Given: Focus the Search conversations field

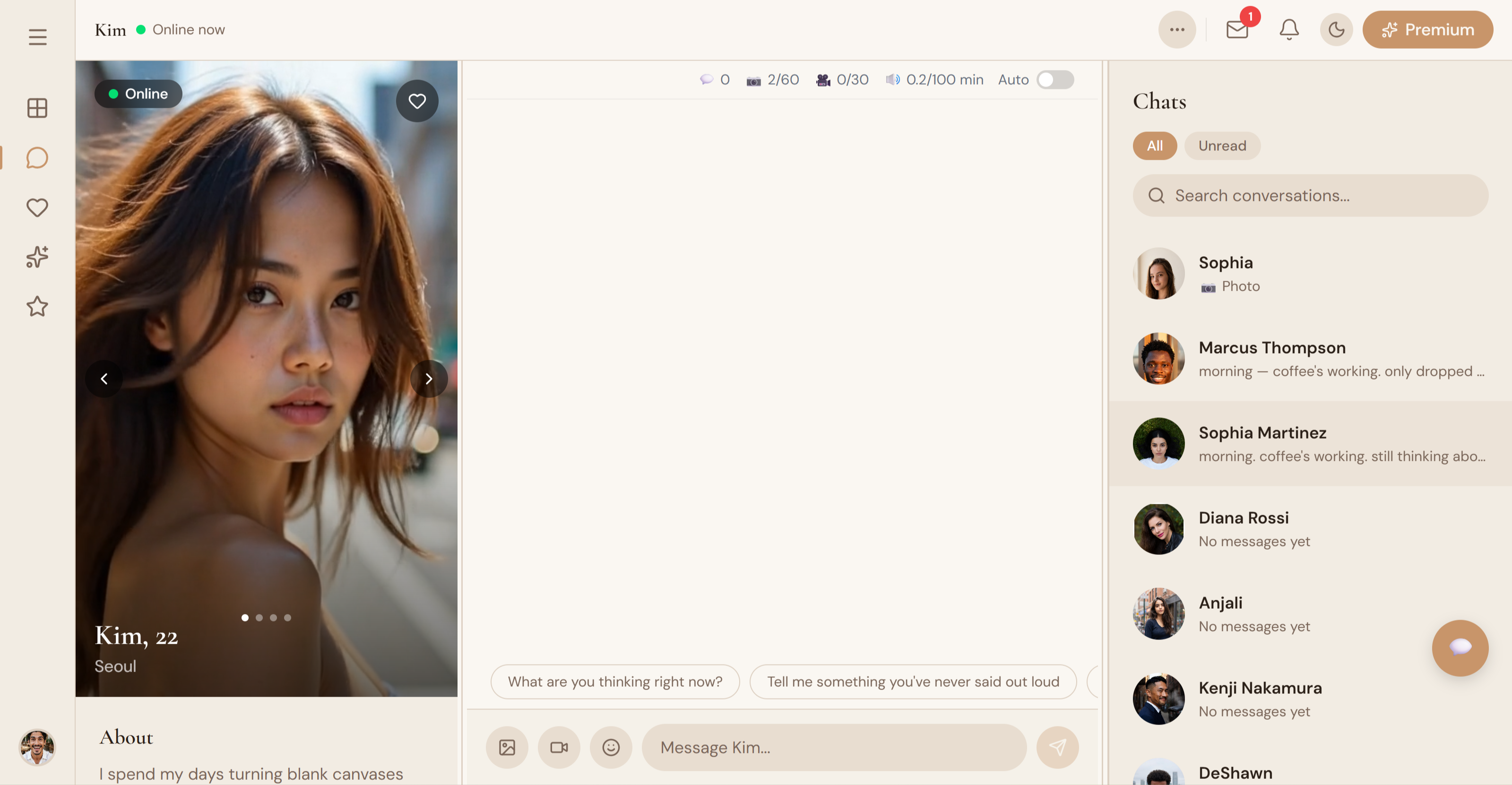Looking at the screenshot, I should 1310,195.
